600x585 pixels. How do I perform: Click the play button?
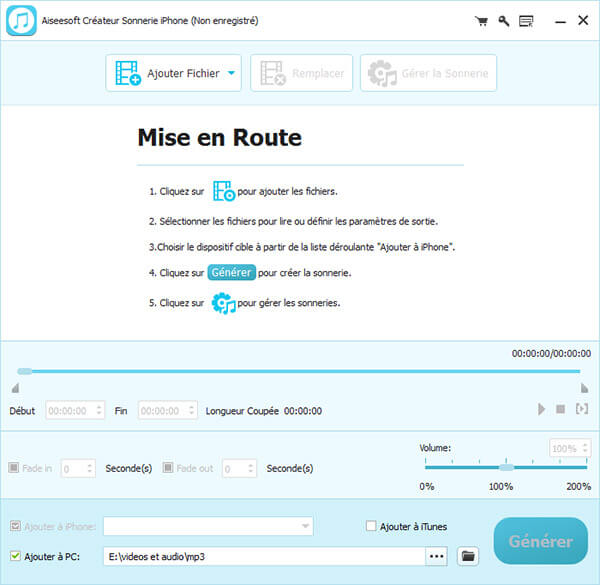(x=541, y=409)
